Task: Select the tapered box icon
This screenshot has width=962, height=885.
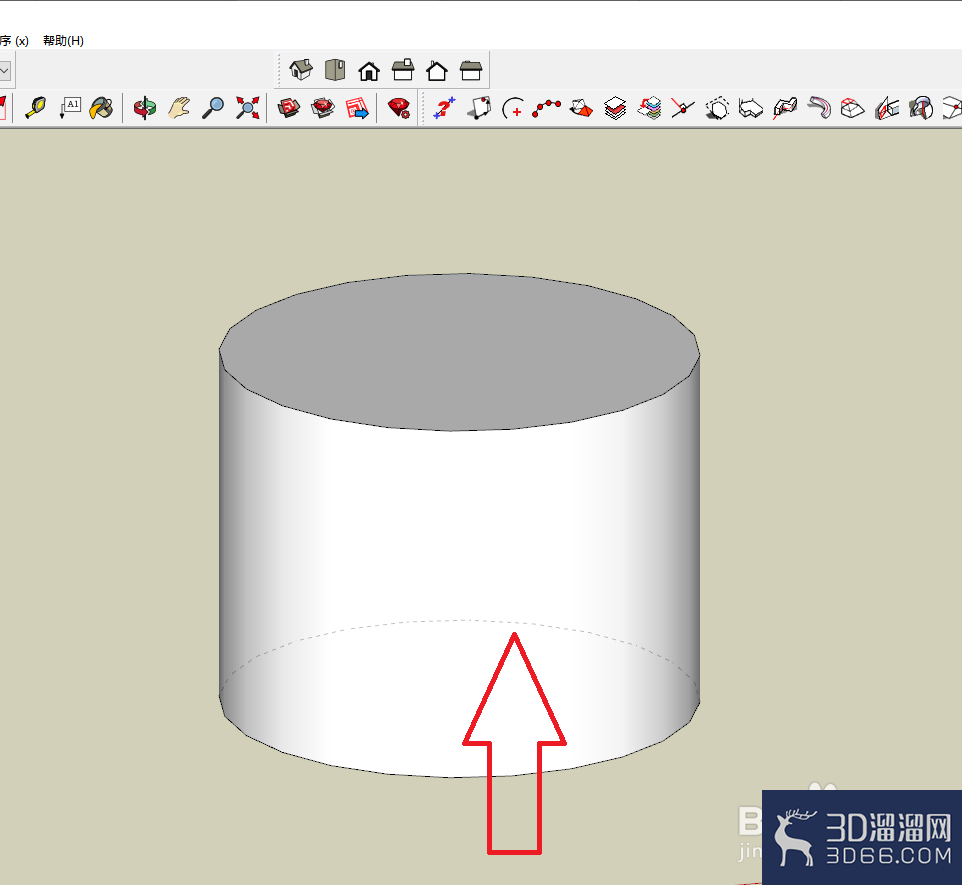Action: (x=852, y=108)
